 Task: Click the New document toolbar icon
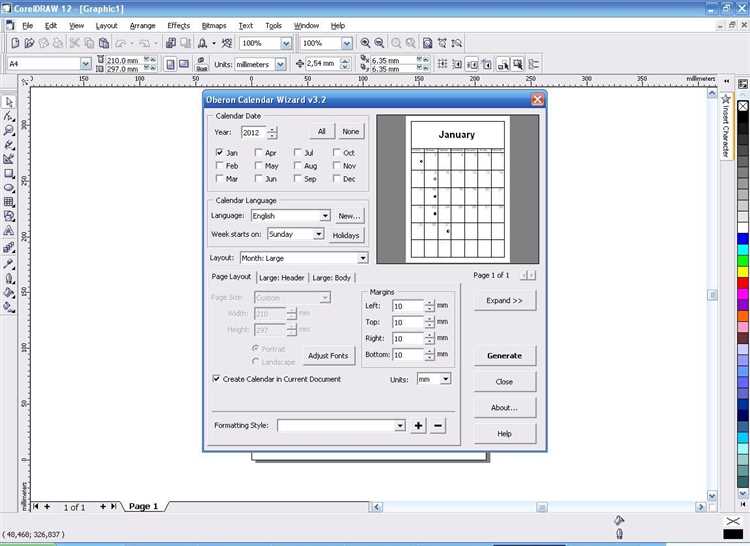(15, 43)
